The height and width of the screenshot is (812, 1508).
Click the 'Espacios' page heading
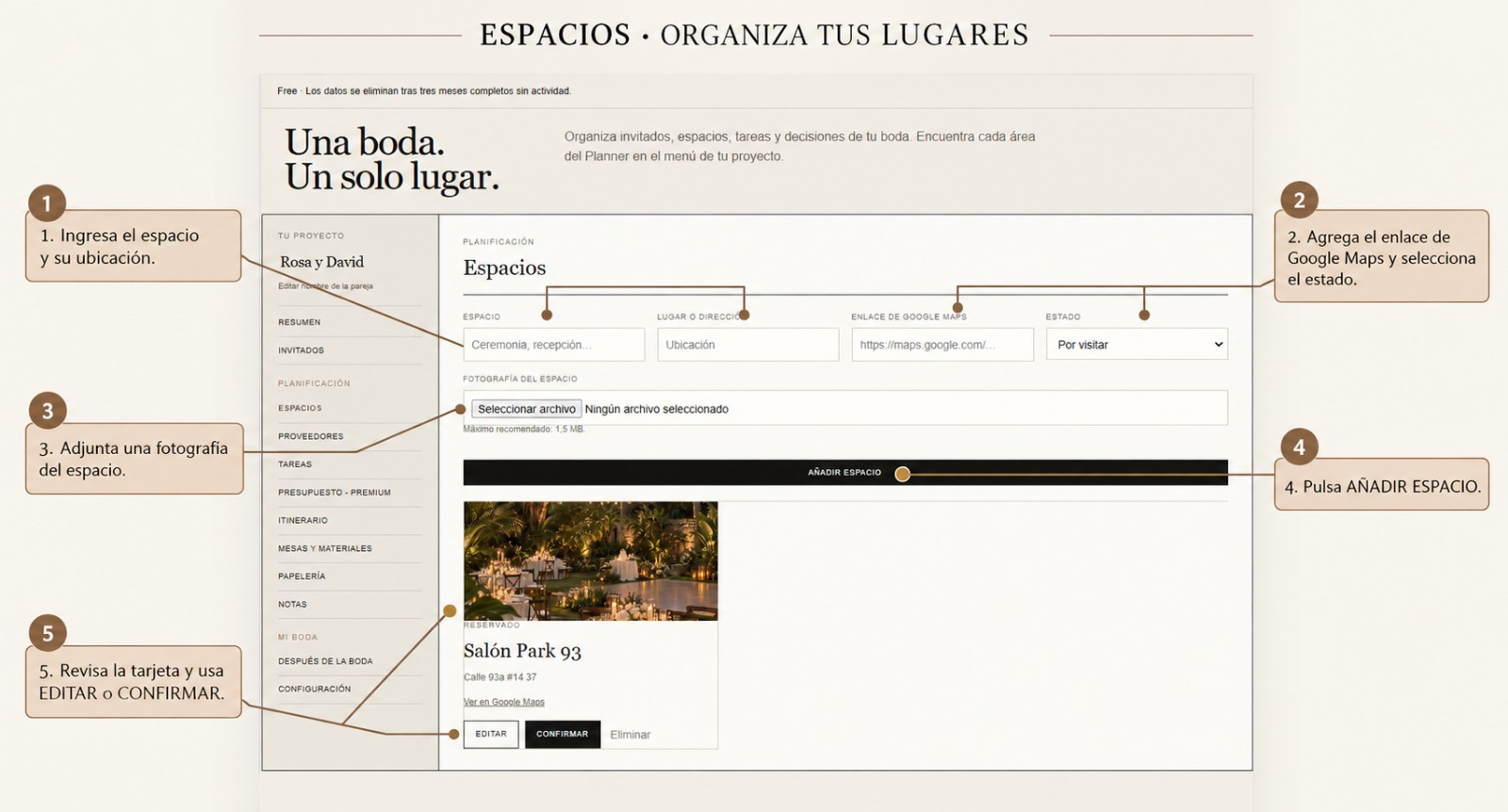pos(504,268)
